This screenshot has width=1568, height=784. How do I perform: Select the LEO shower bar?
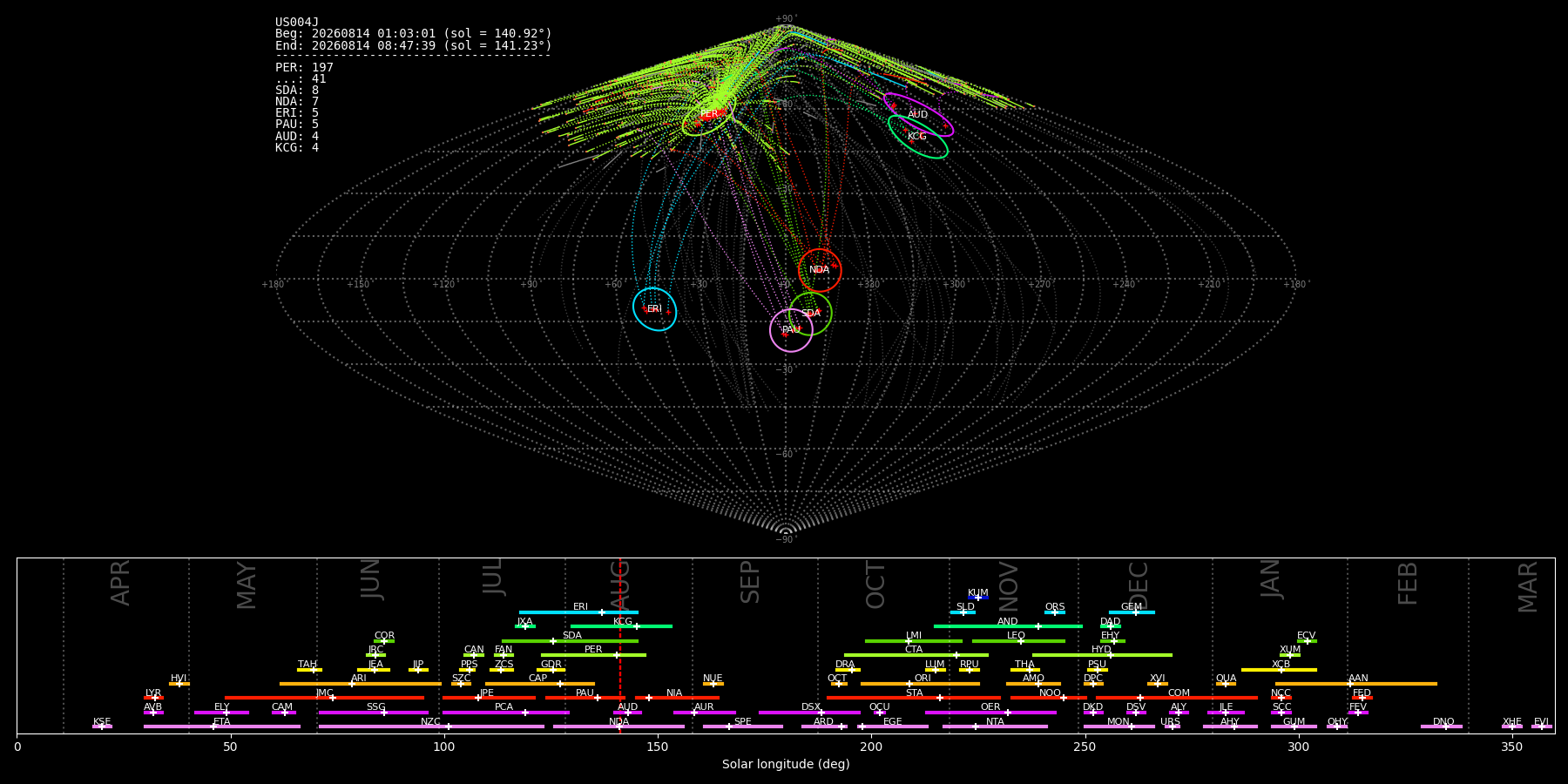click(1018, 641)
